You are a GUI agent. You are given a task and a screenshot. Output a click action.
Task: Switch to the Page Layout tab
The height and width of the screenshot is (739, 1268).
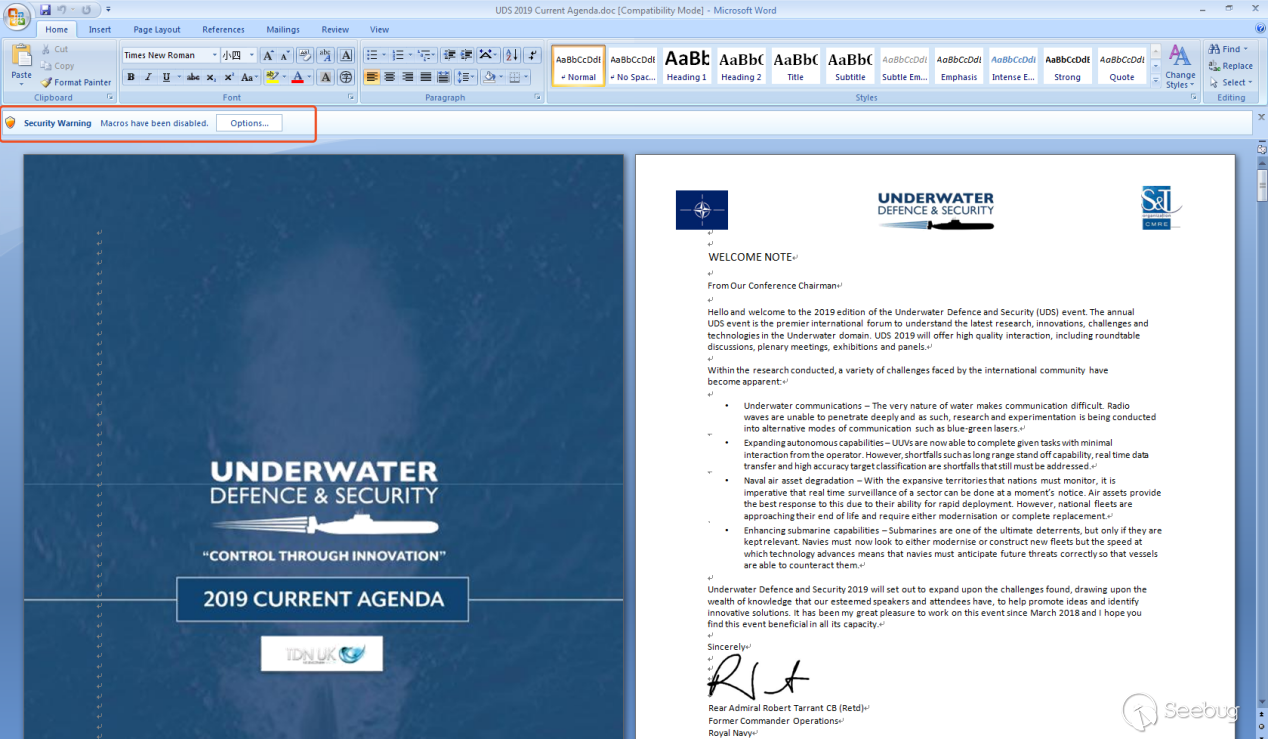[157, 29]
